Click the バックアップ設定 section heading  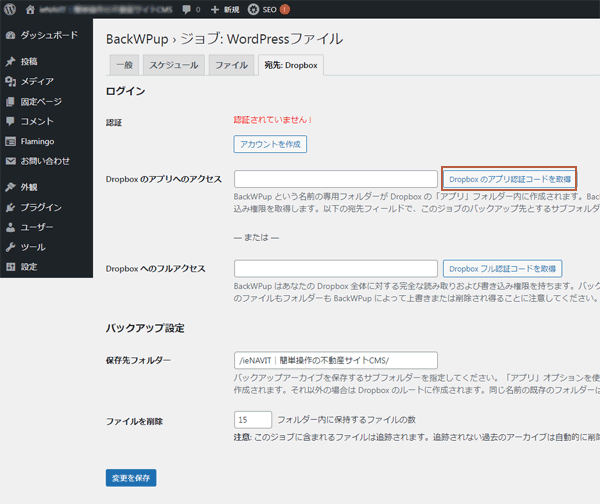tap(145, 328)
